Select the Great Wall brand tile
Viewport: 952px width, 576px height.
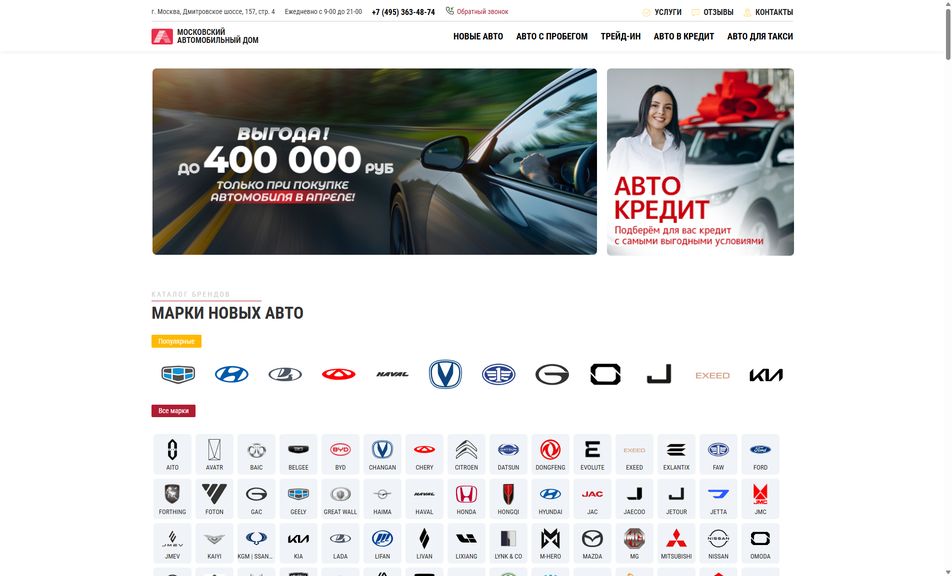click(340, 498)
